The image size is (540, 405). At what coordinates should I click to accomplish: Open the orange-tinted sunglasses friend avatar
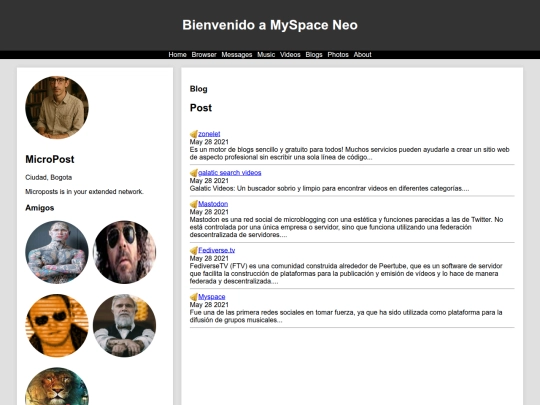(x=57, y=325)
